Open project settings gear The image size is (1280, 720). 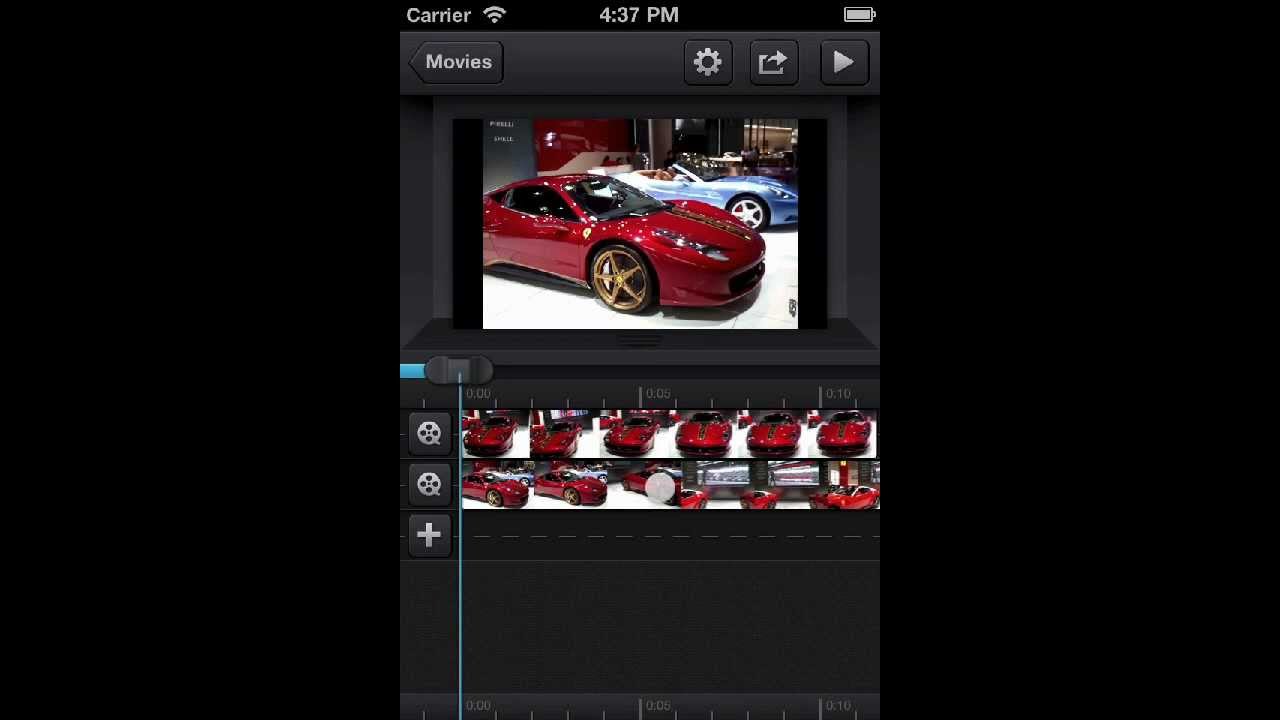708,62
